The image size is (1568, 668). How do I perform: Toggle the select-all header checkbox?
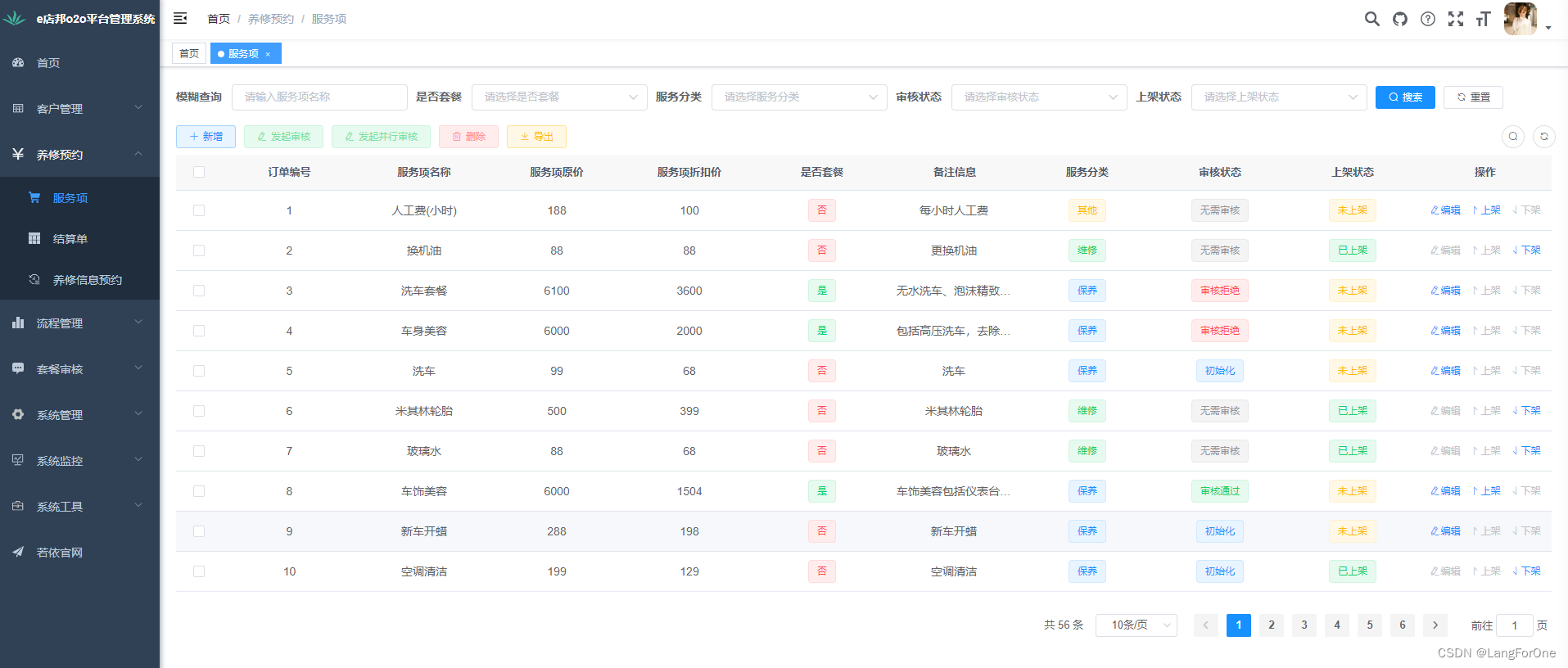pos(199,172)
